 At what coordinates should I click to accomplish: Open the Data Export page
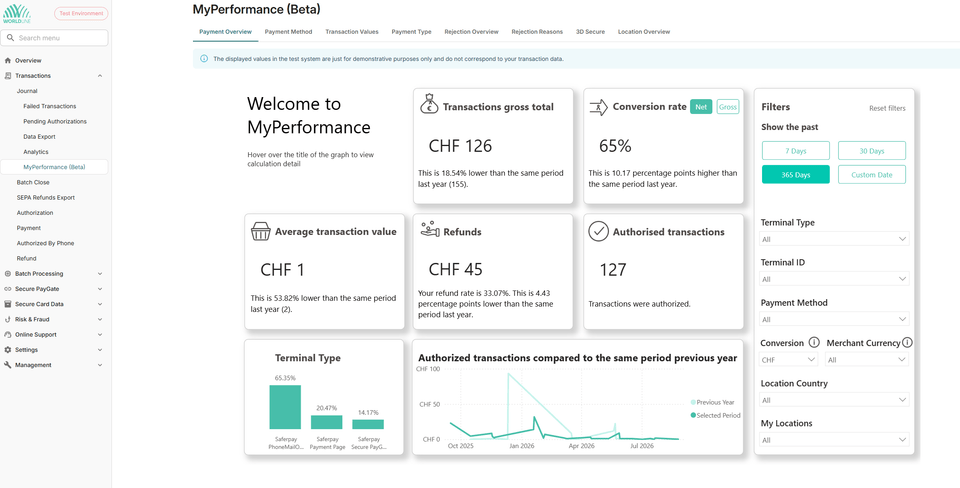(39, 137)
